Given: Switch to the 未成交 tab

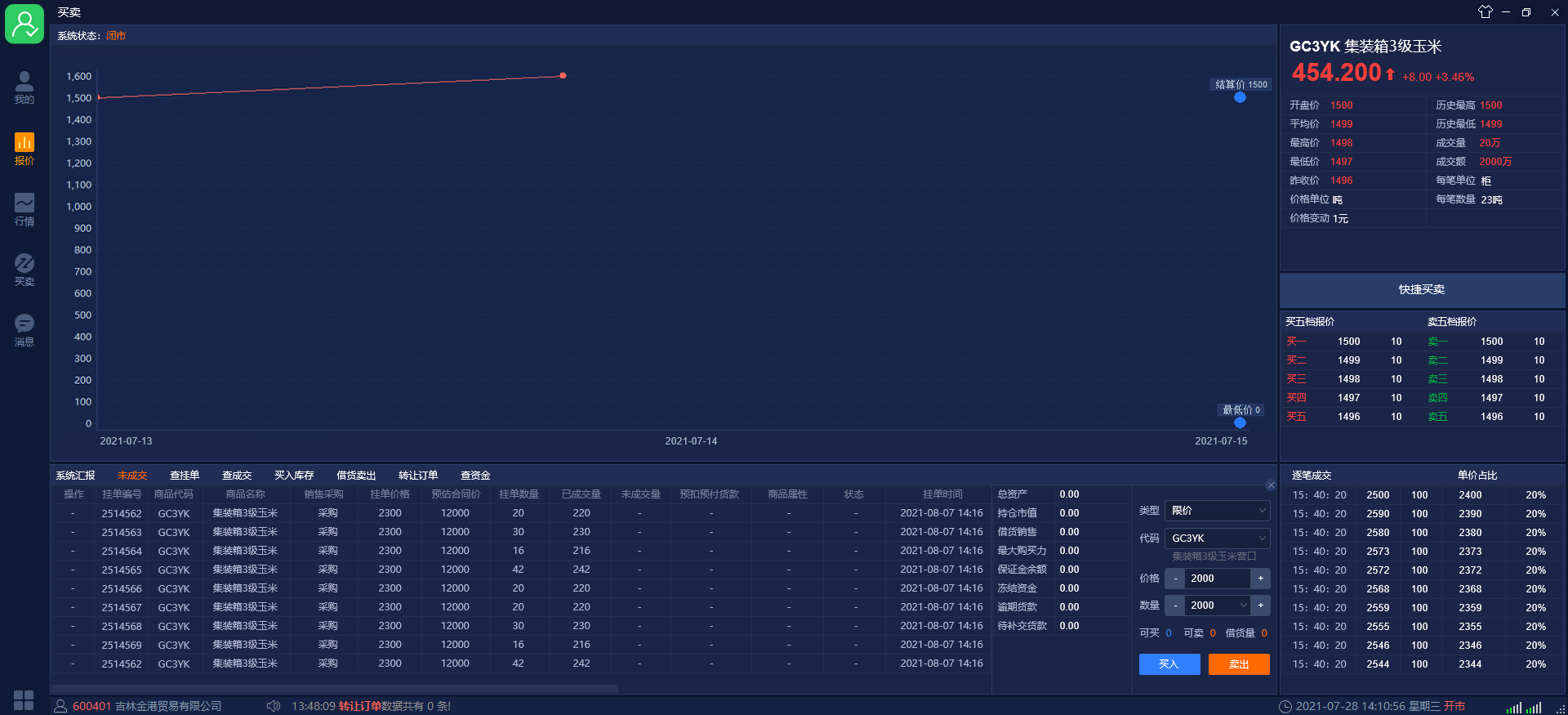Looking at the screenshot, I should coord(132,476).
